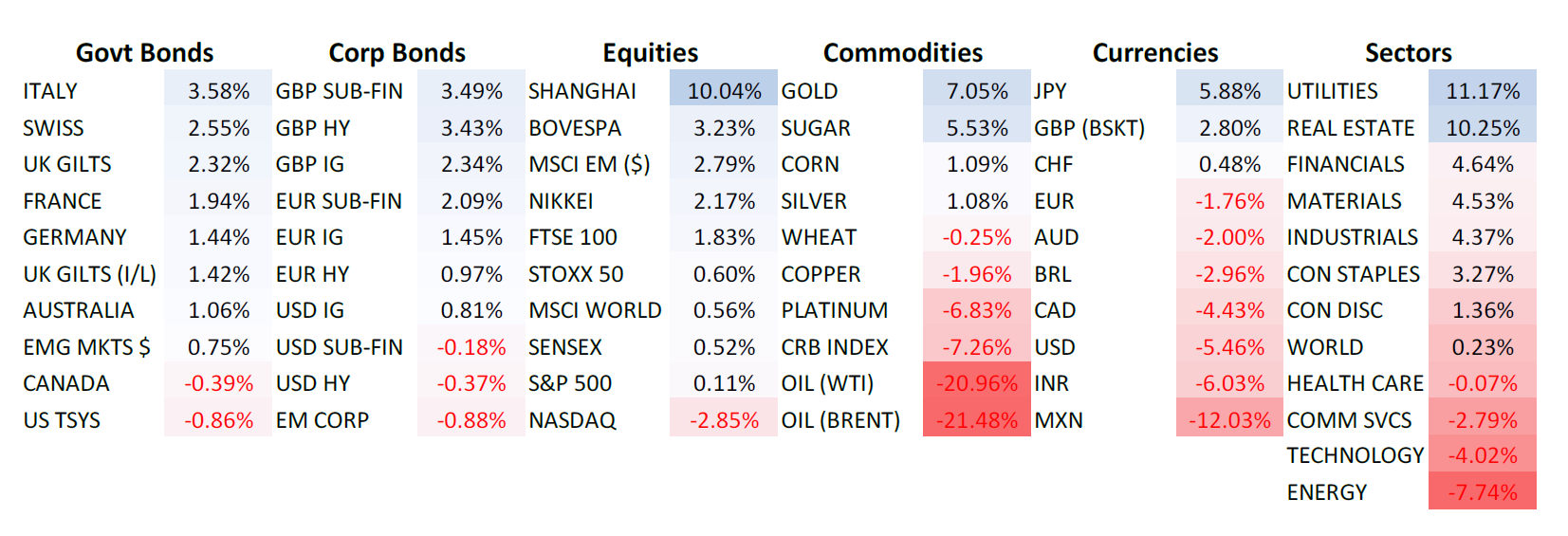The height and width of the screenshot is (536, 1568).
Task: Select the ENERGY -7.74% value
Action: pos(1482,492)
